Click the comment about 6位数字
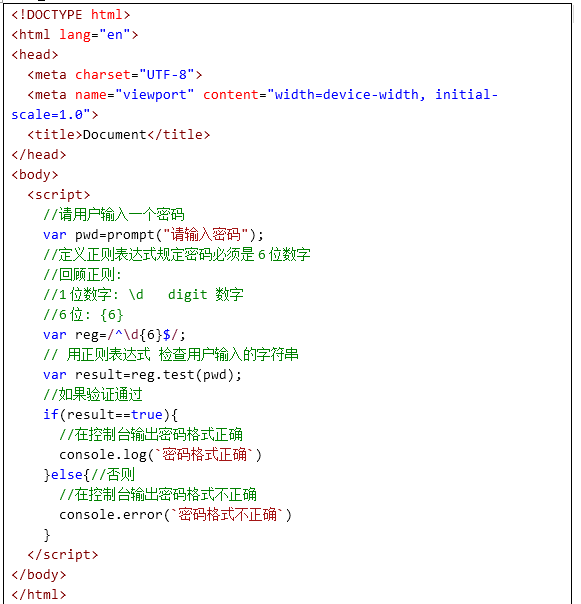Screen dimensions: 581x604 (177, 255)
